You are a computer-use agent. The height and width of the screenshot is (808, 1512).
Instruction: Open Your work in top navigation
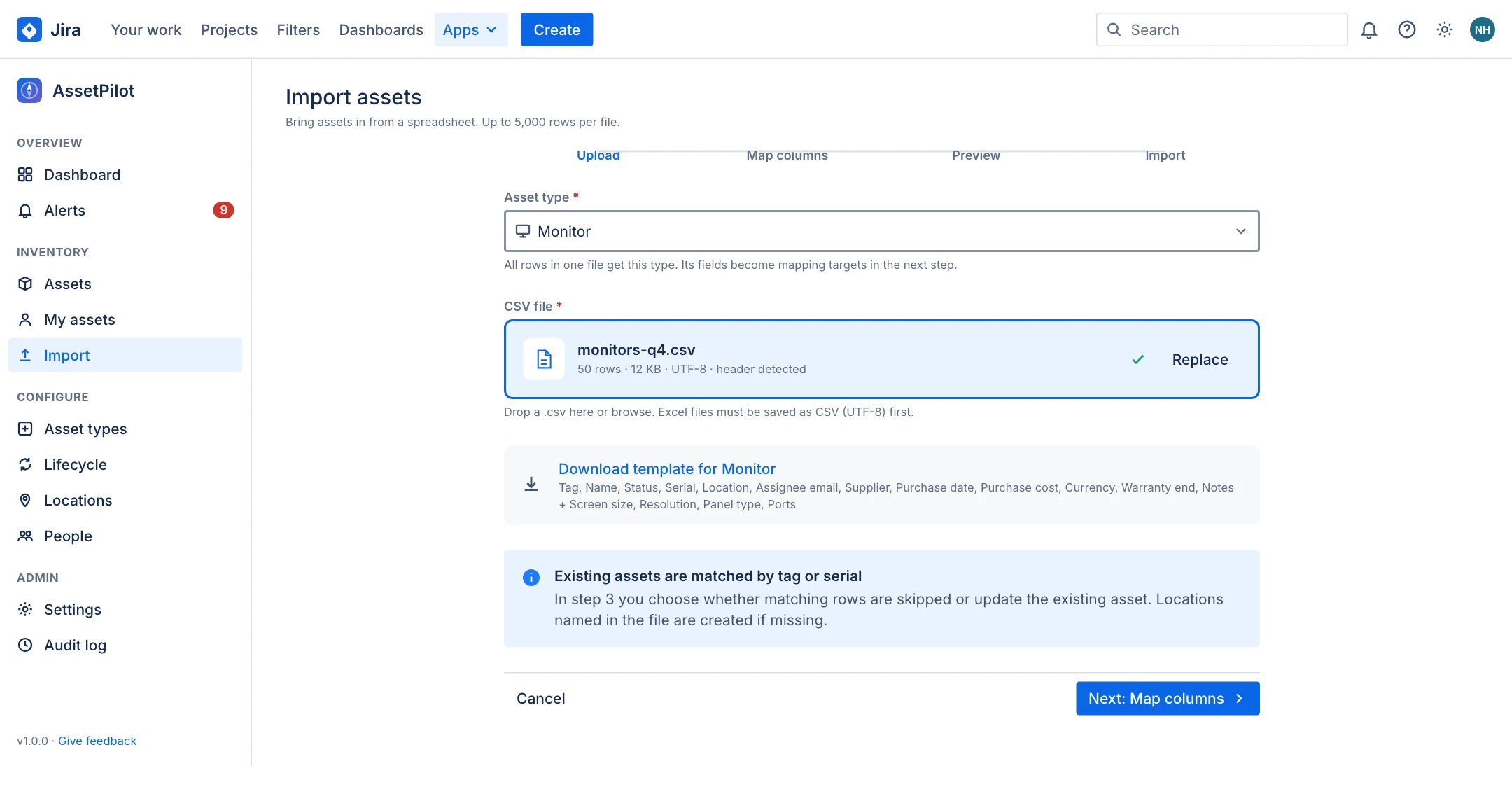(146, 29)
